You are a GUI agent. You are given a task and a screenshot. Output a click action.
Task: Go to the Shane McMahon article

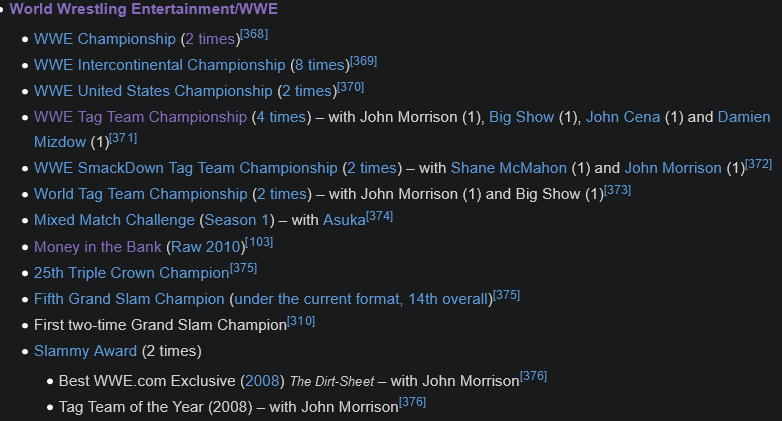[x=509, y=168]
